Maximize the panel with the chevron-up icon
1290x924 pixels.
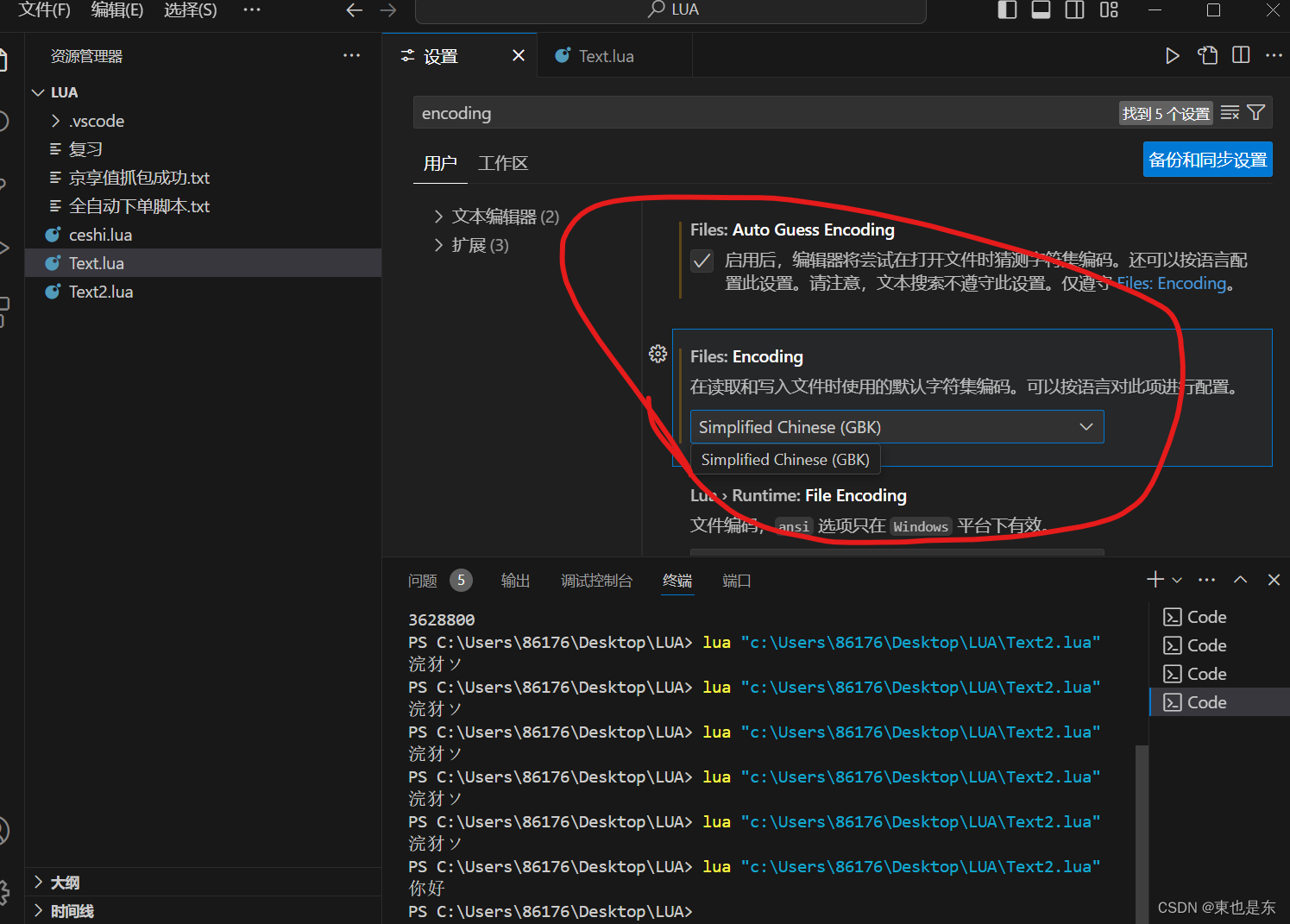point(1240,579)
